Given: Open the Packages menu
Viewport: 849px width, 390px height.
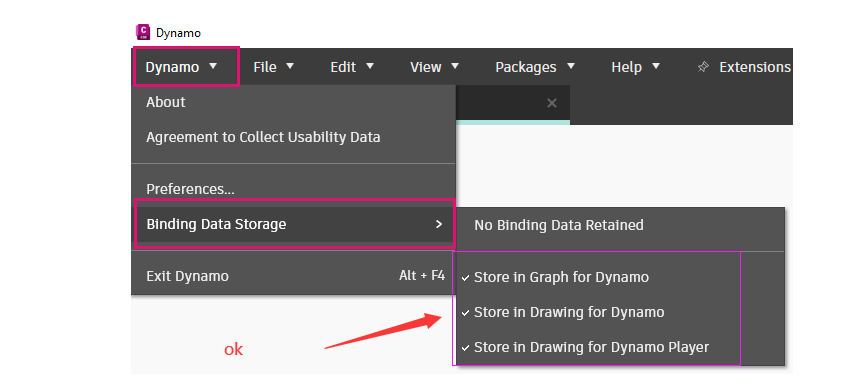Looking at the screenshot, I should pos(535,67).
